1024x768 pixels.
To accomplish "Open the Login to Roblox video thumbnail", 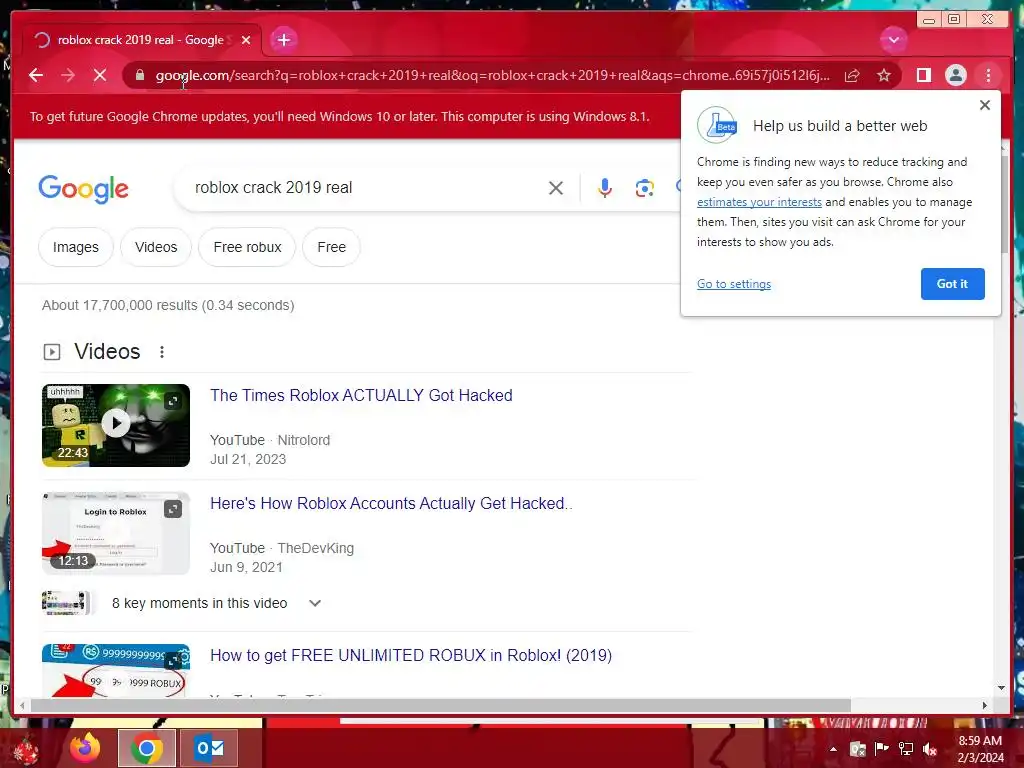I will (116, 534).
